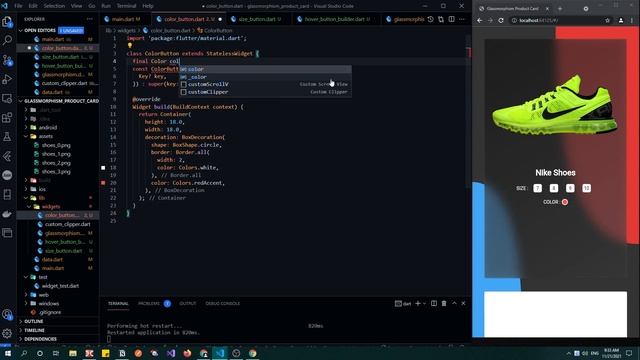640x360 pixels.
Task: Switch to the Debug Console tab
Action: tap(222, 304)
